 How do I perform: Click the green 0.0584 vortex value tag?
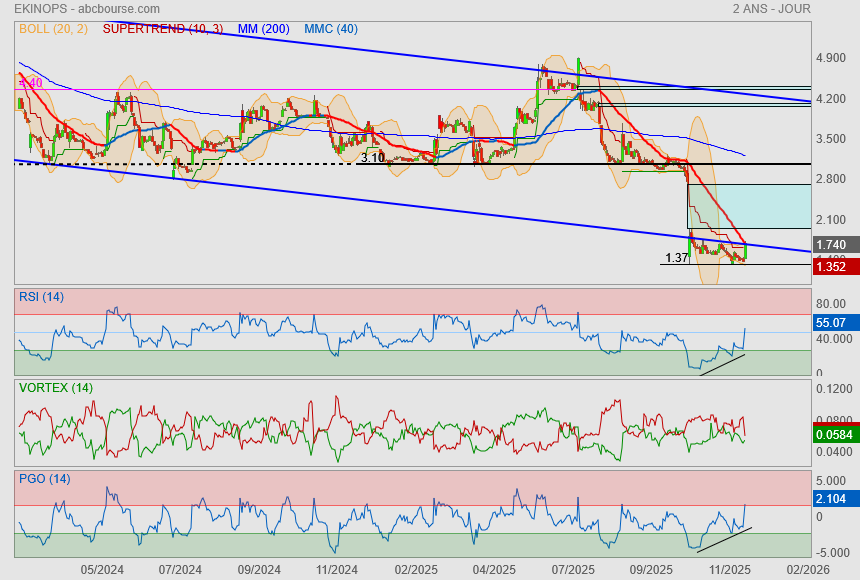(x=834, y=435)
